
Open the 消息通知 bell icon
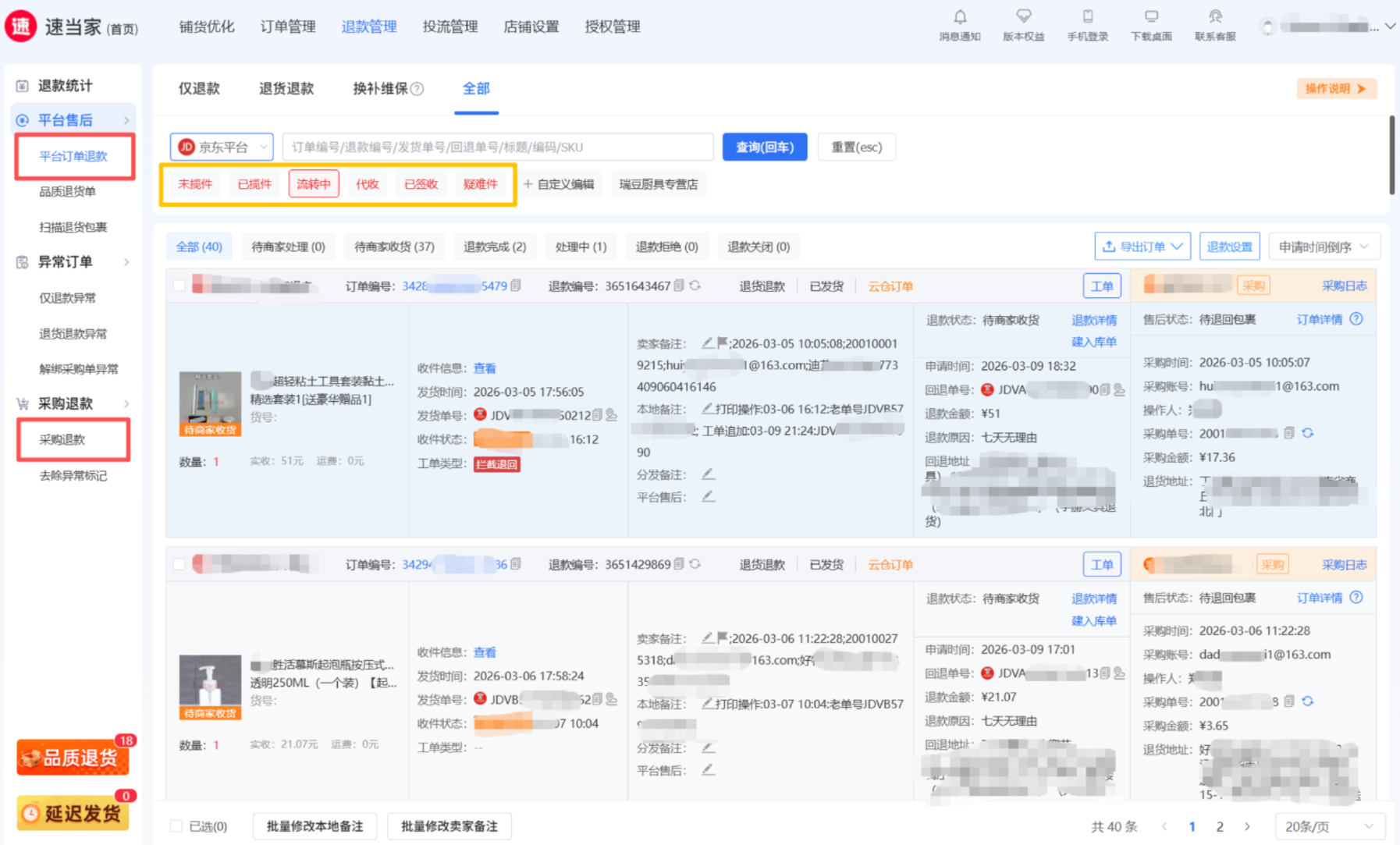click(x=960, y=17)
